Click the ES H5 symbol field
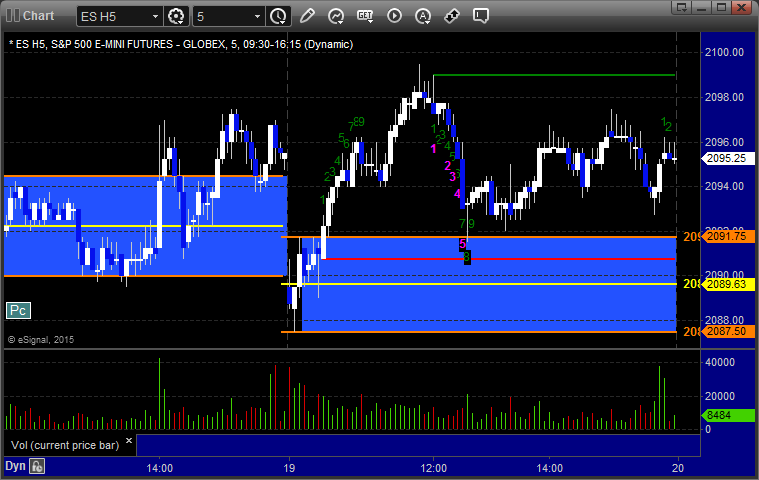Viewport: 759px width, 480px height. click(x=119, y=16)
